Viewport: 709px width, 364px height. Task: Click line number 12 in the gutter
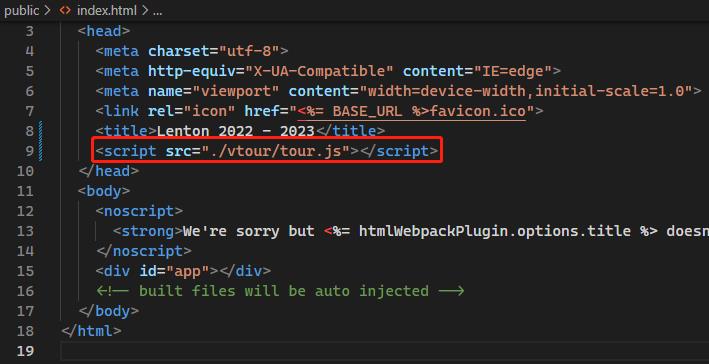tap(25, 211)
